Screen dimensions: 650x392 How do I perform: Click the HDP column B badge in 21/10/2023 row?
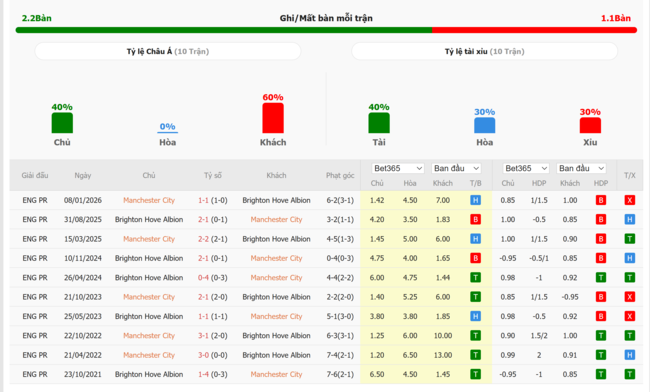pyautogui.click(x=601, y=297)
